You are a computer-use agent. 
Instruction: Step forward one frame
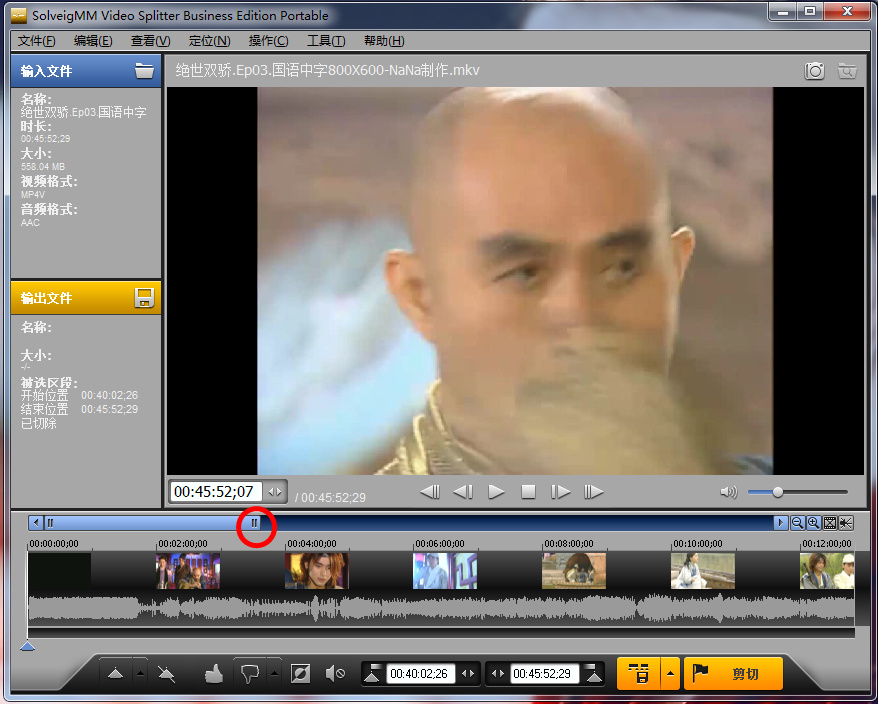561,492
